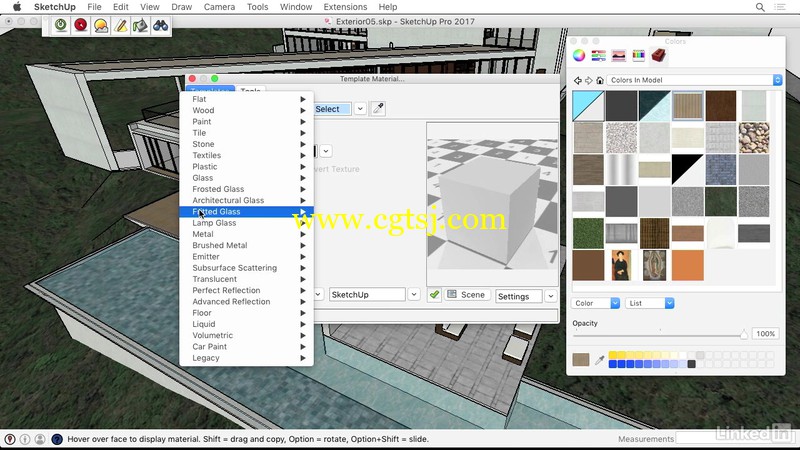The image size is (800, 450).
Task: Click the green power icon in Thea toolbar
Action: [x=61, y=25]
